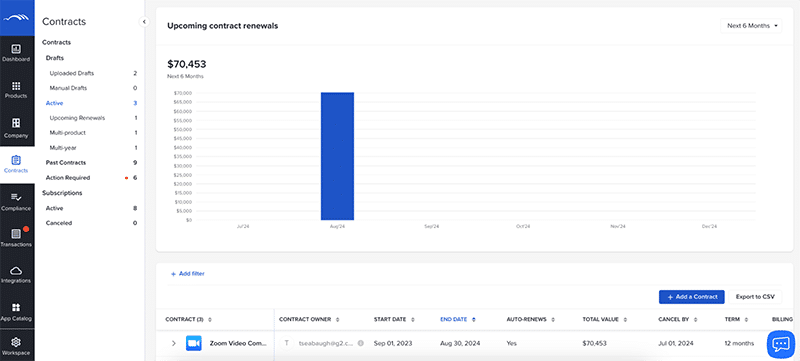
Task: Click the 12 months term cell
Action: click(739, 343)
